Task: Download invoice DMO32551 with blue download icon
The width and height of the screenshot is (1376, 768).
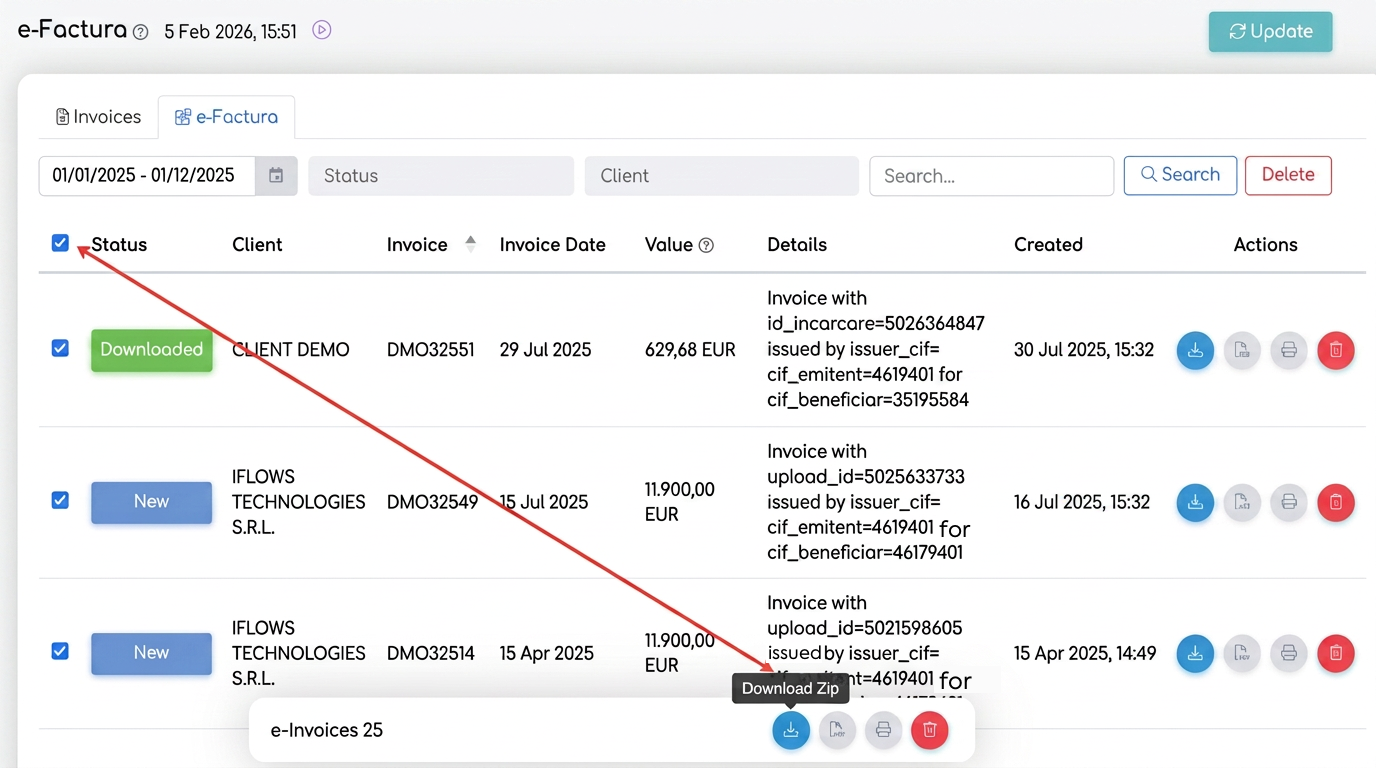Action: point(1194,350)
